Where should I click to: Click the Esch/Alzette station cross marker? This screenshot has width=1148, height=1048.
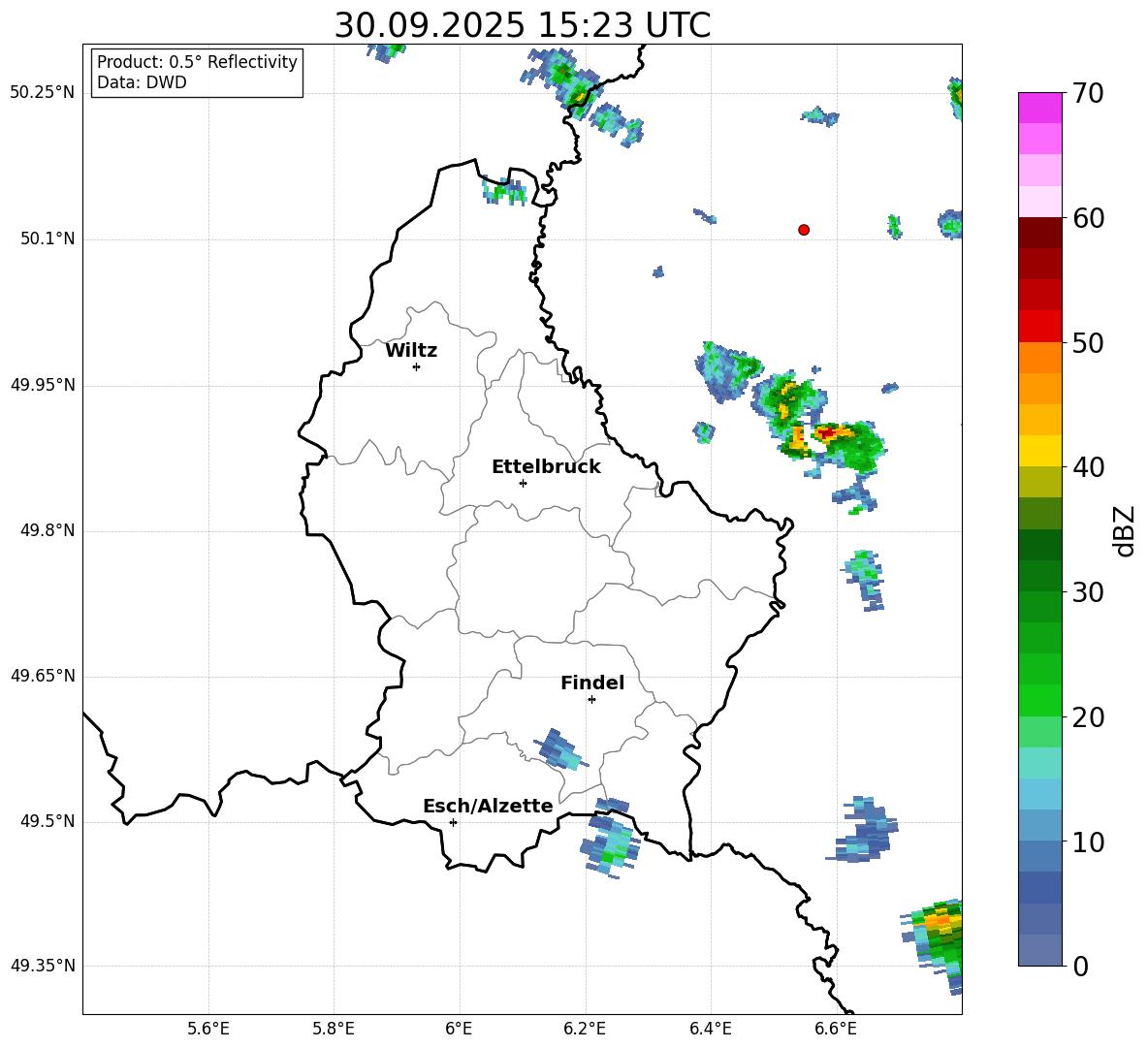tap(453, 822)
